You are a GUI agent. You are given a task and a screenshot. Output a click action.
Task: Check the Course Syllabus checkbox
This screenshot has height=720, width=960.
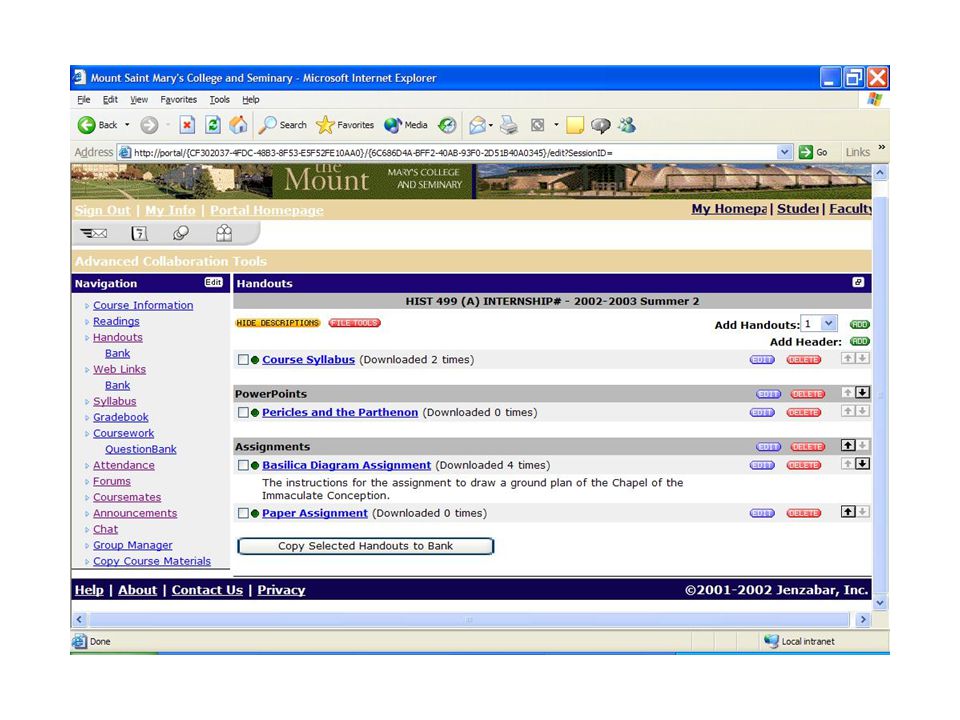click(243, 360)
